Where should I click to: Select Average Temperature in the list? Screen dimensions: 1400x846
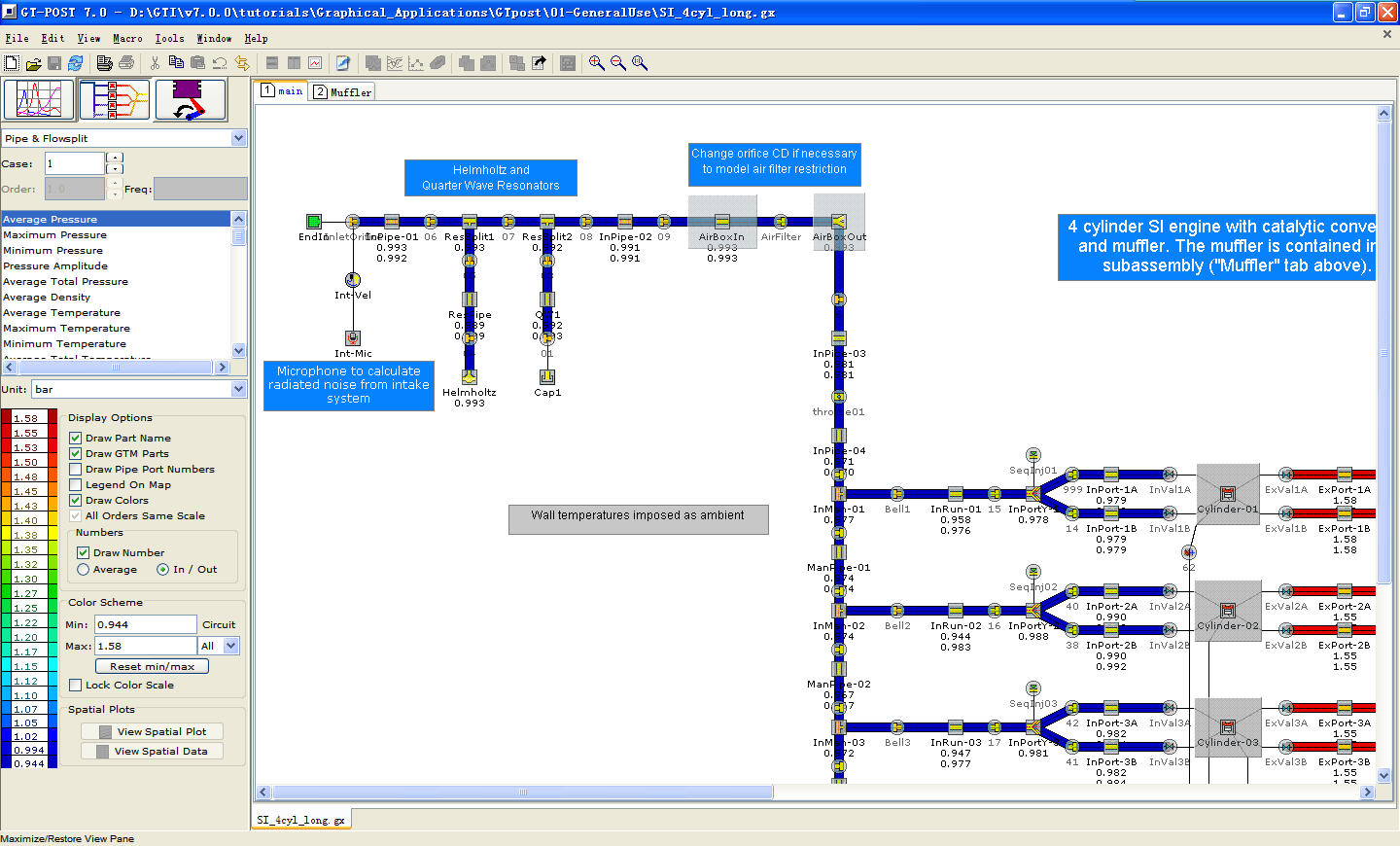[116, 313]
